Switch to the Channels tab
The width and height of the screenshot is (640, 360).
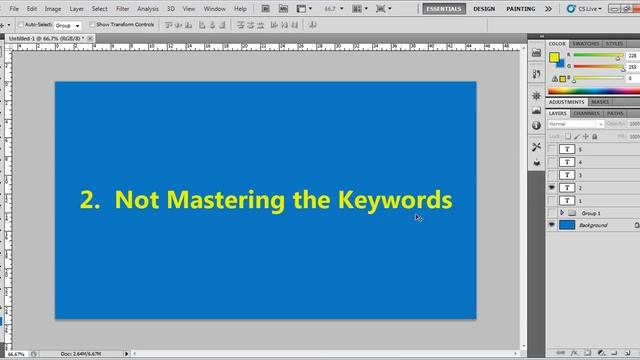click(586, 113)
